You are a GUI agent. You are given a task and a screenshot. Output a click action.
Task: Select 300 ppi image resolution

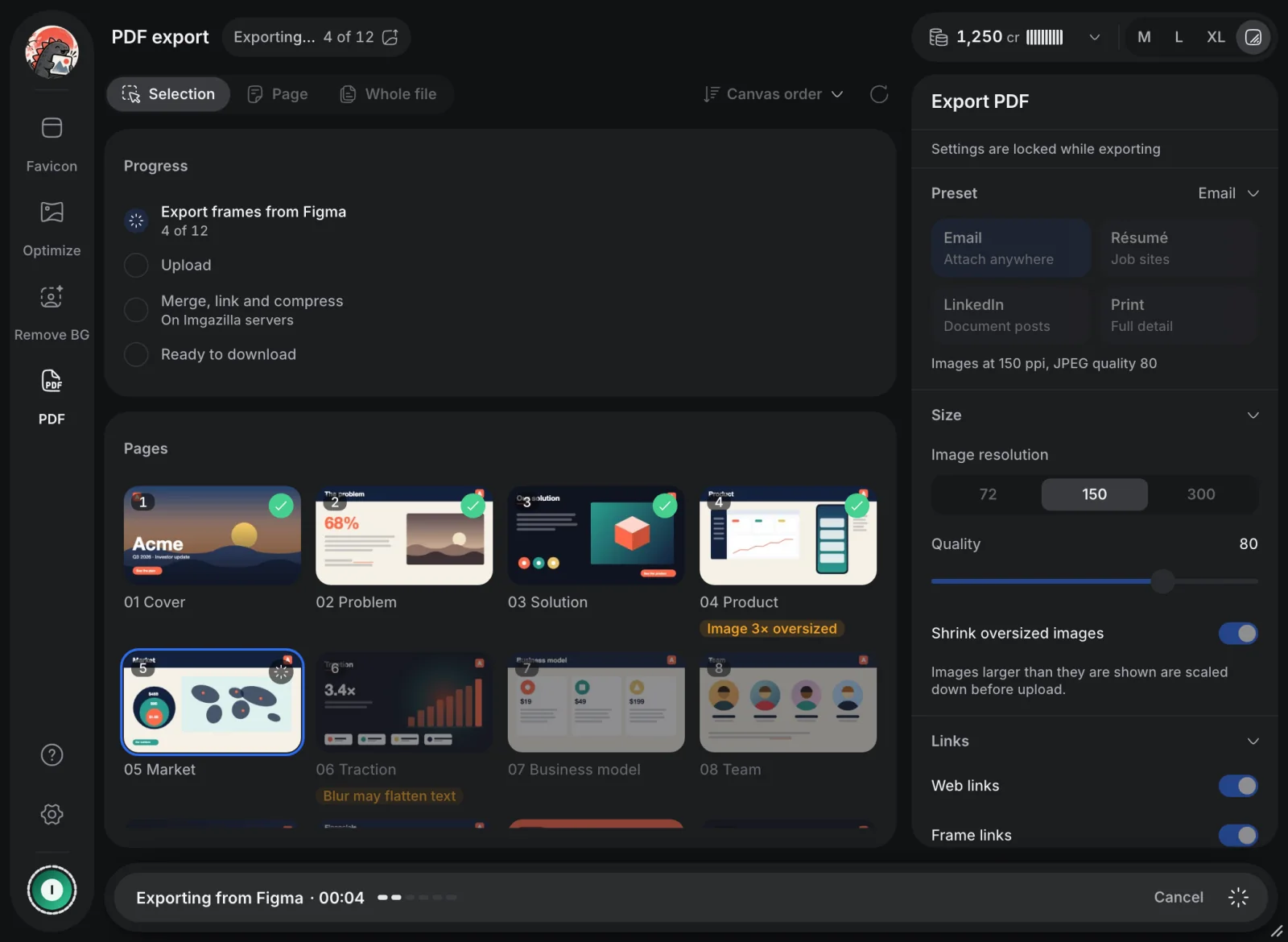point(1201,494)
